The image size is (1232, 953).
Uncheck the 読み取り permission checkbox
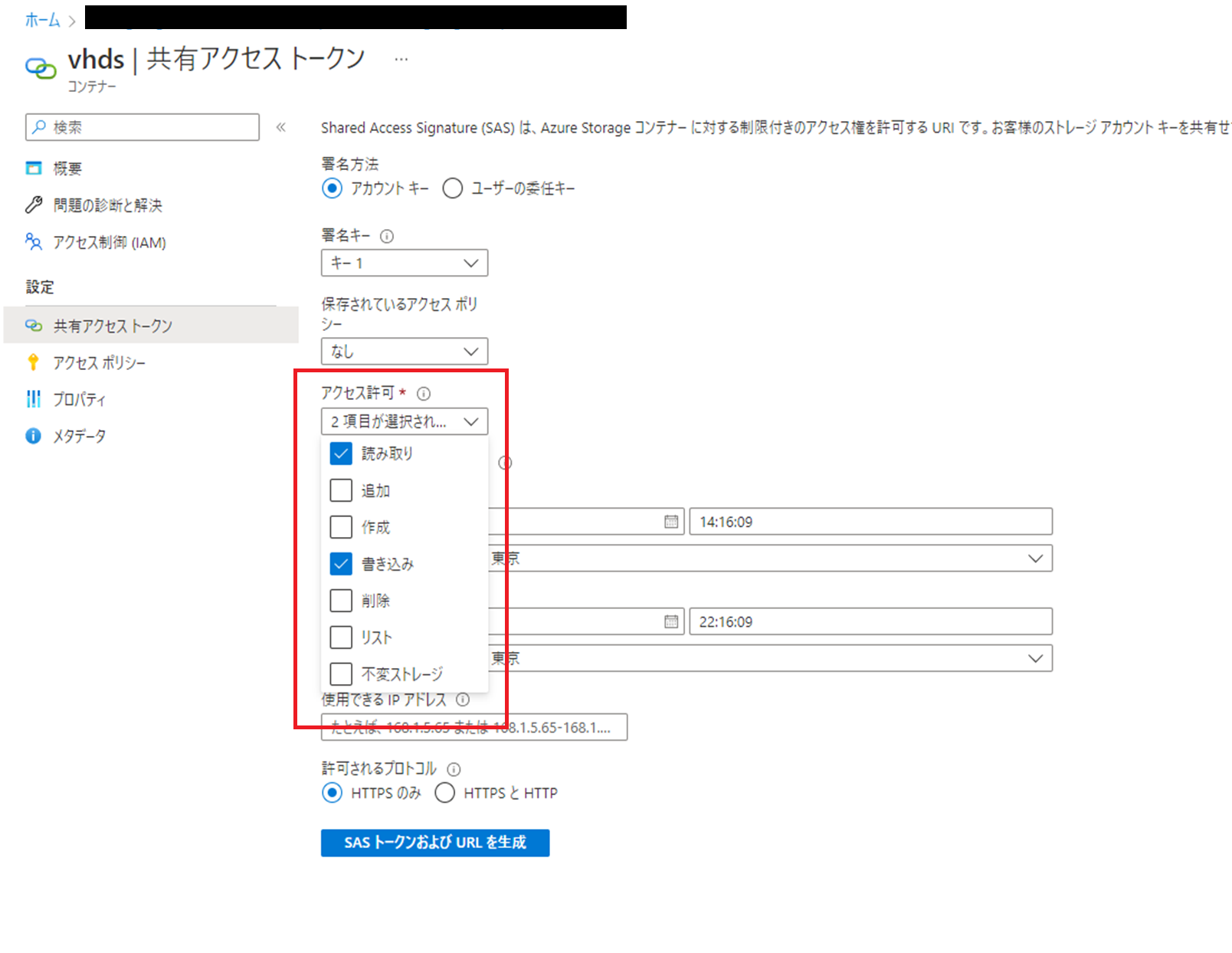point(341,454)
